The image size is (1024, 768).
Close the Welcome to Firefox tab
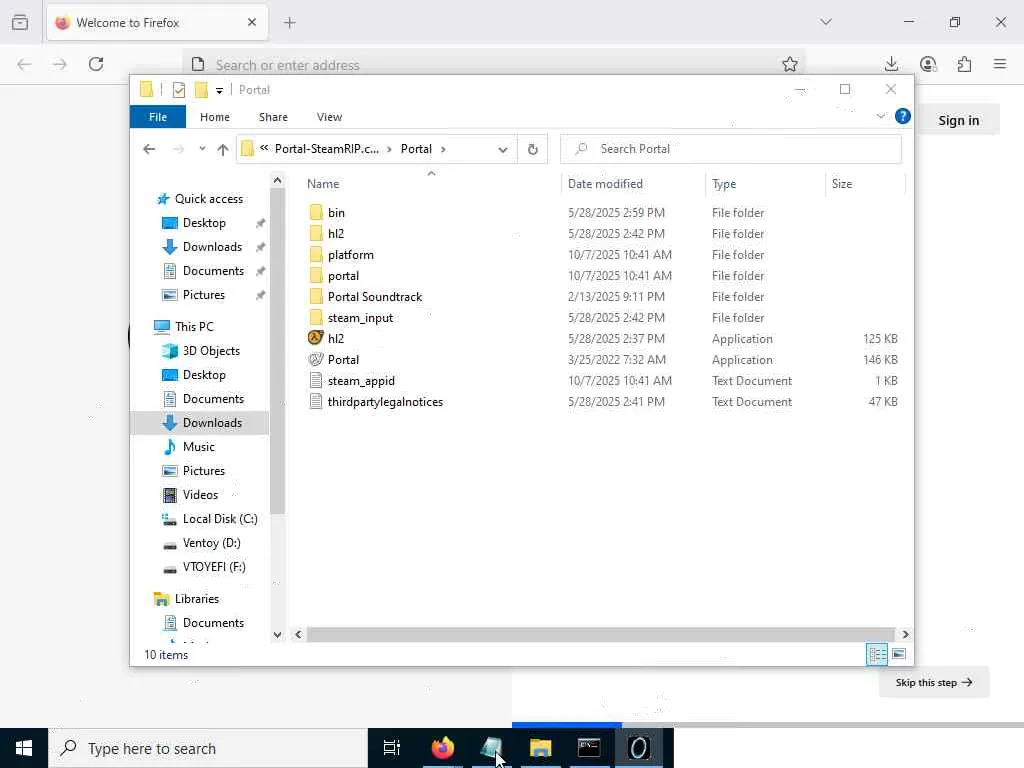point(252,22)
